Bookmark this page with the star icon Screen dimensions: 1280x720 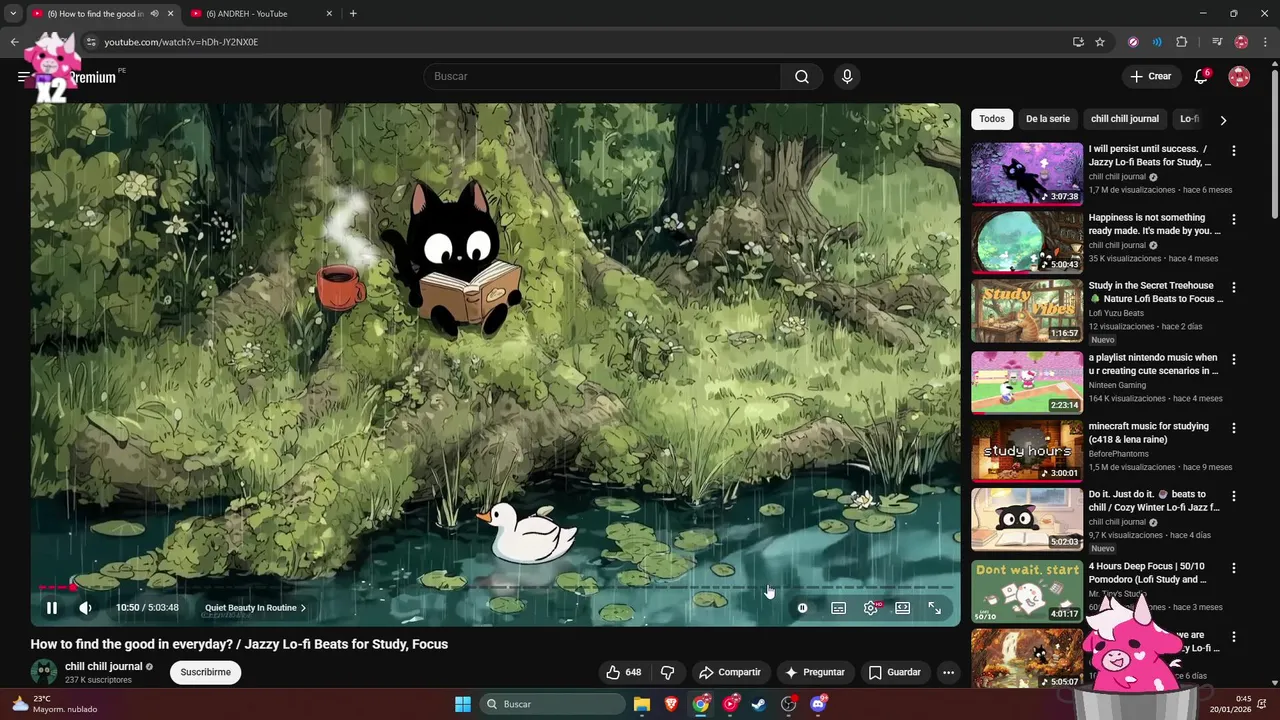click(x=1100, y=42)
